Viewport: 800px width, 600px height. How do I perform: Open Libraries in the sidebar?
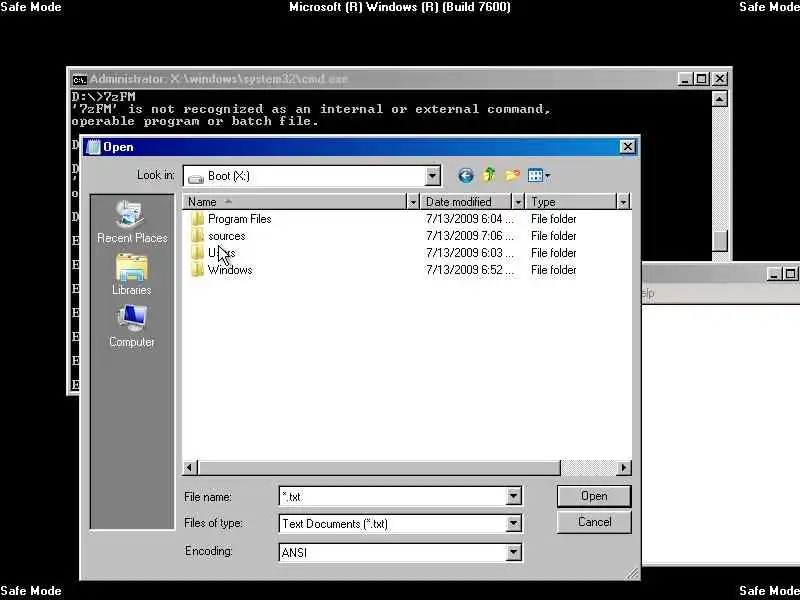(132, 274)
